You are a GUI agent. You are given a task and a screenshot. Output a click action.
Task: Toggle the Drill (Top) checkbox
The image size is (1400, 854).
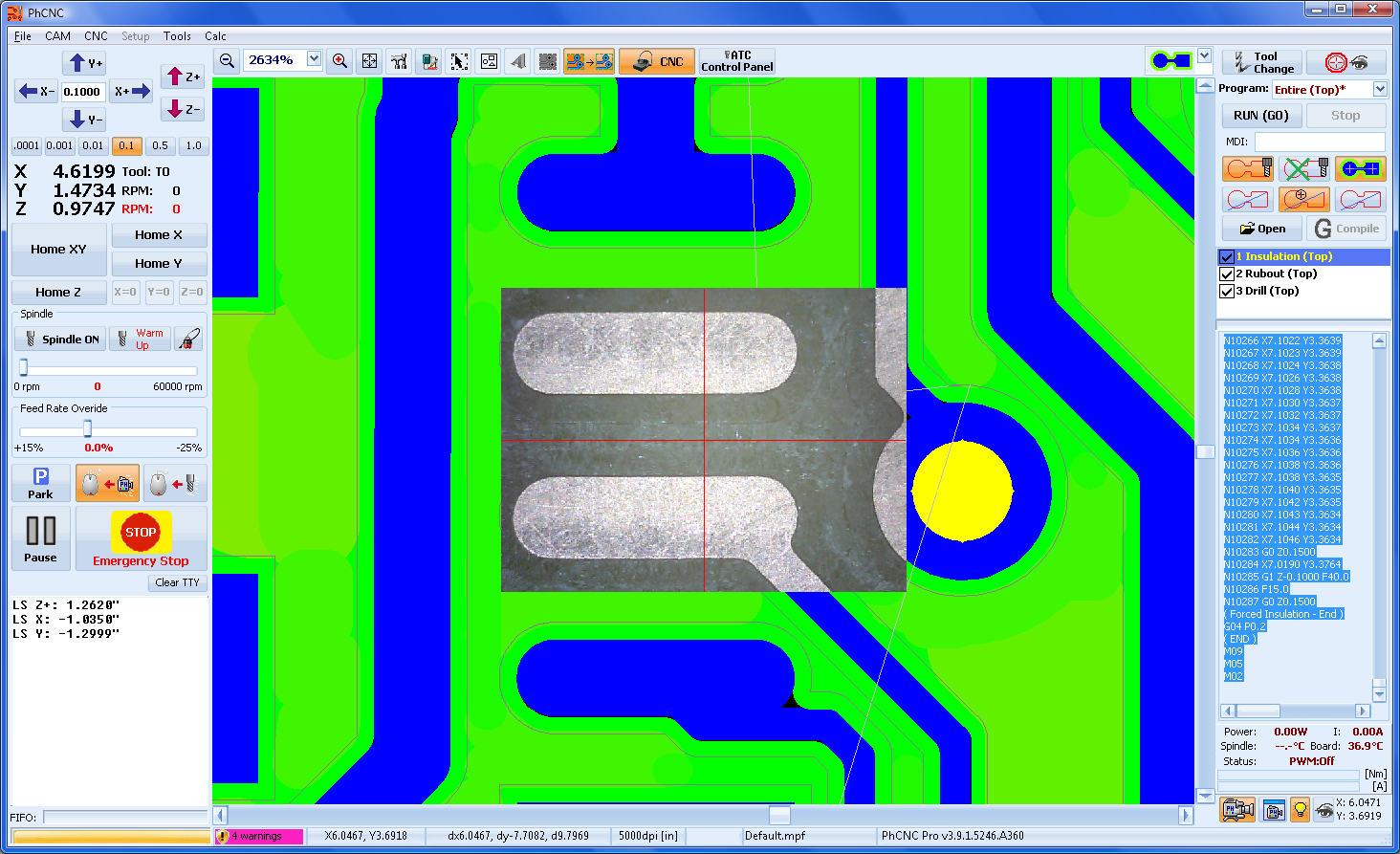click(x=1227, y=291)
